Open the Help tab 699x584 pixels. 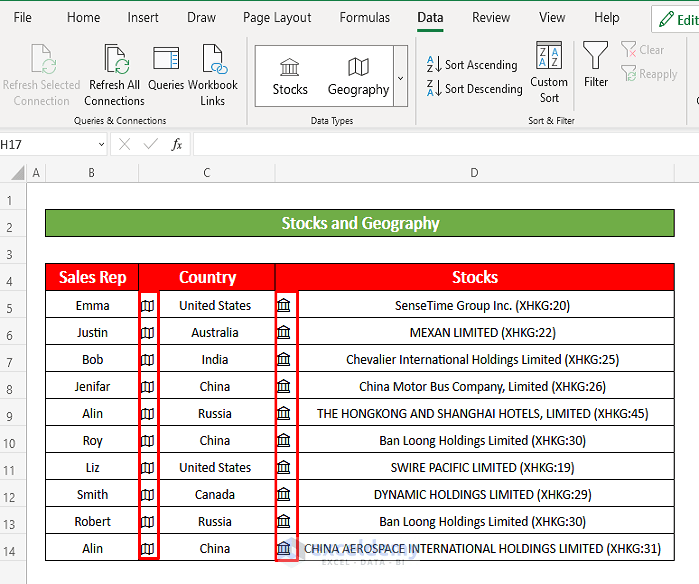tap(606, 17)
